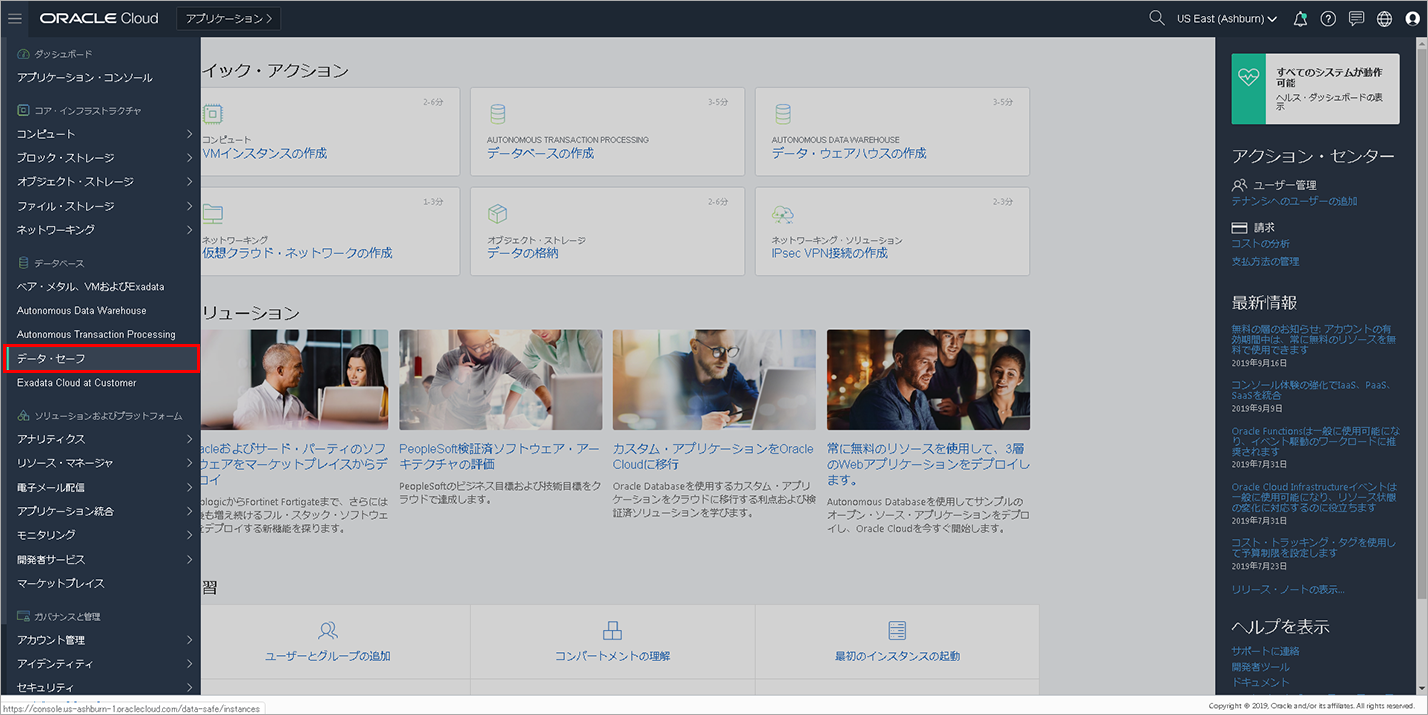
Task: Click the first instance launch icon
Action: coord(897,631)
